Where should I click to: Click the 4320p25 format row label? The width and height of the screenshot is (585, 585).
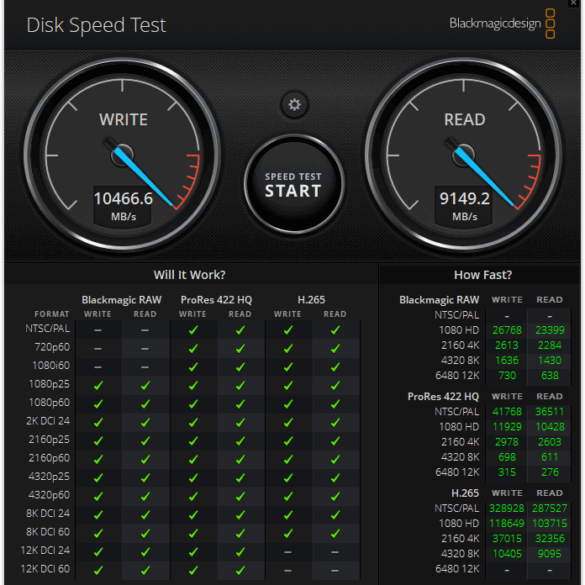pos(49,476)
